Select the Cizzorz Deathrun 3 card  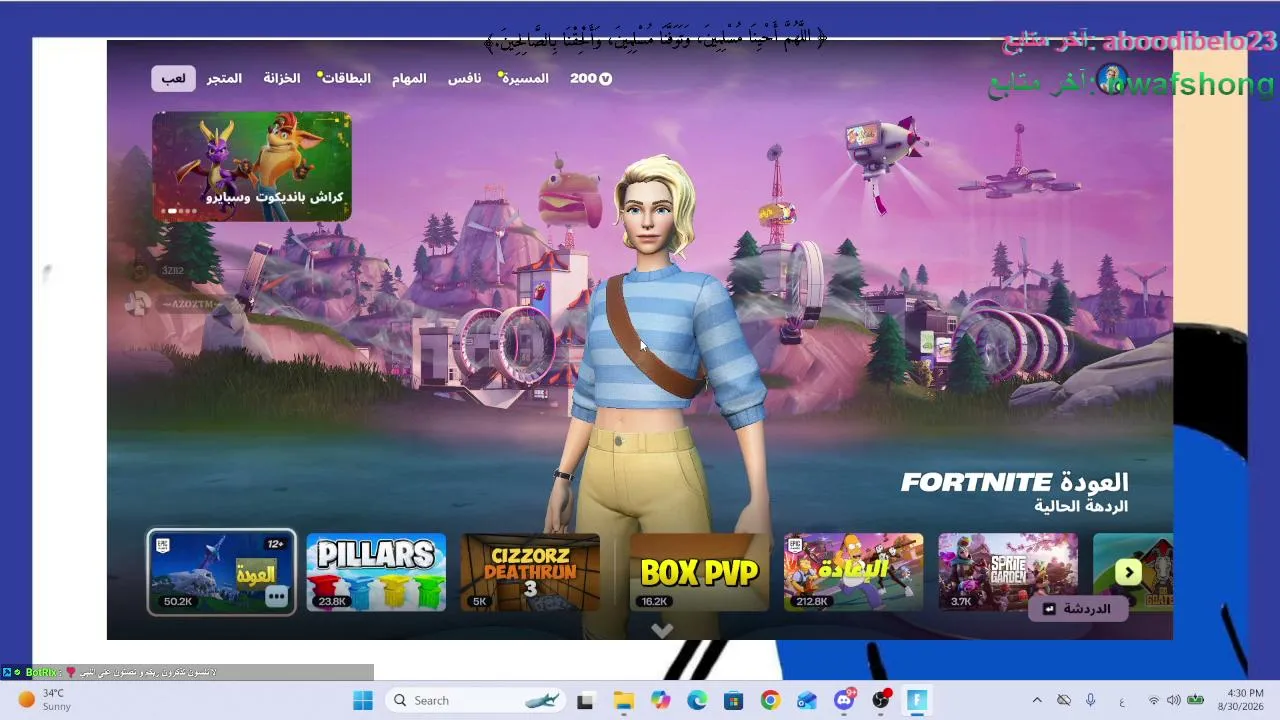pyautogui.click(x=530, y=572)
